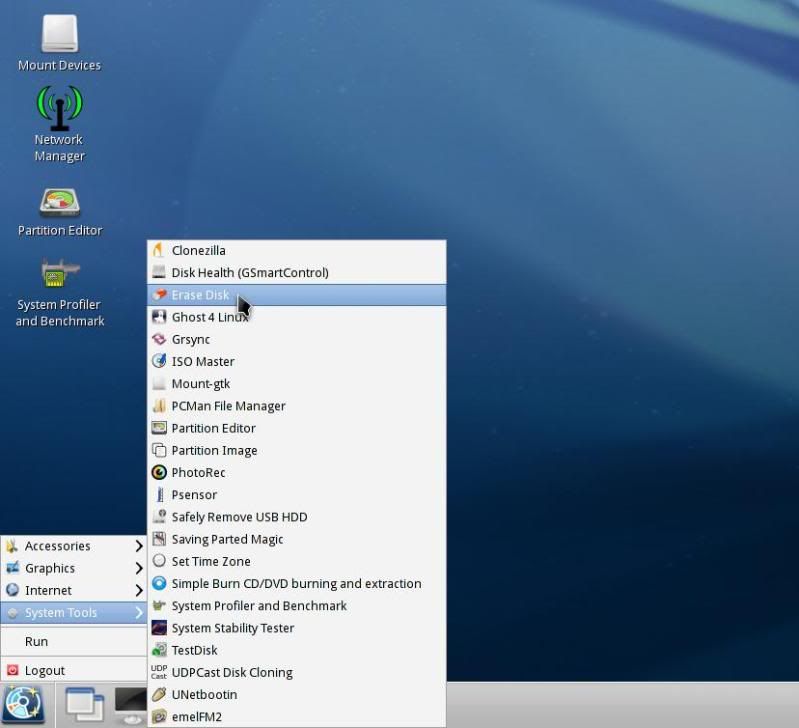Click the Parted Magic start menu button
Image resolution: width=799 pixels, height=728 pixels.
point(23,705)
